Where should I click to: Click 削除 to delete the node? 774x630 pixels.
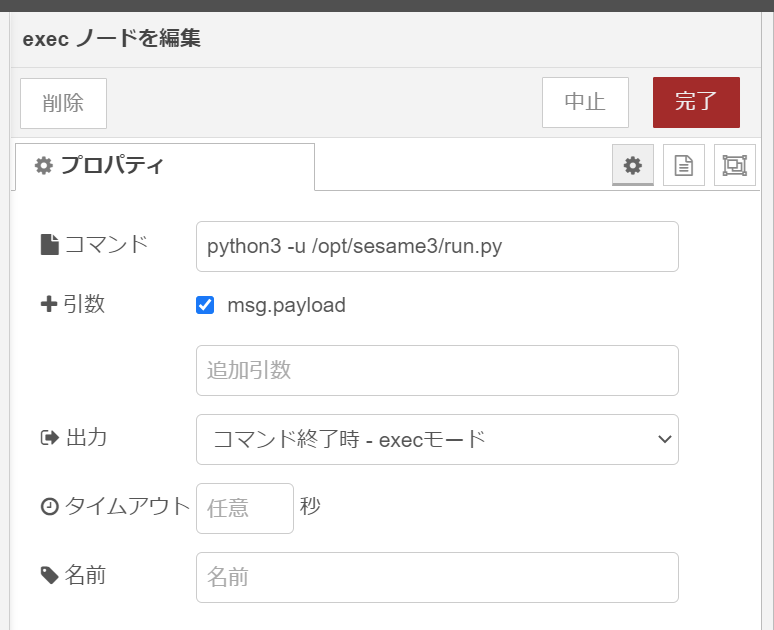click(x=63, y=103)
